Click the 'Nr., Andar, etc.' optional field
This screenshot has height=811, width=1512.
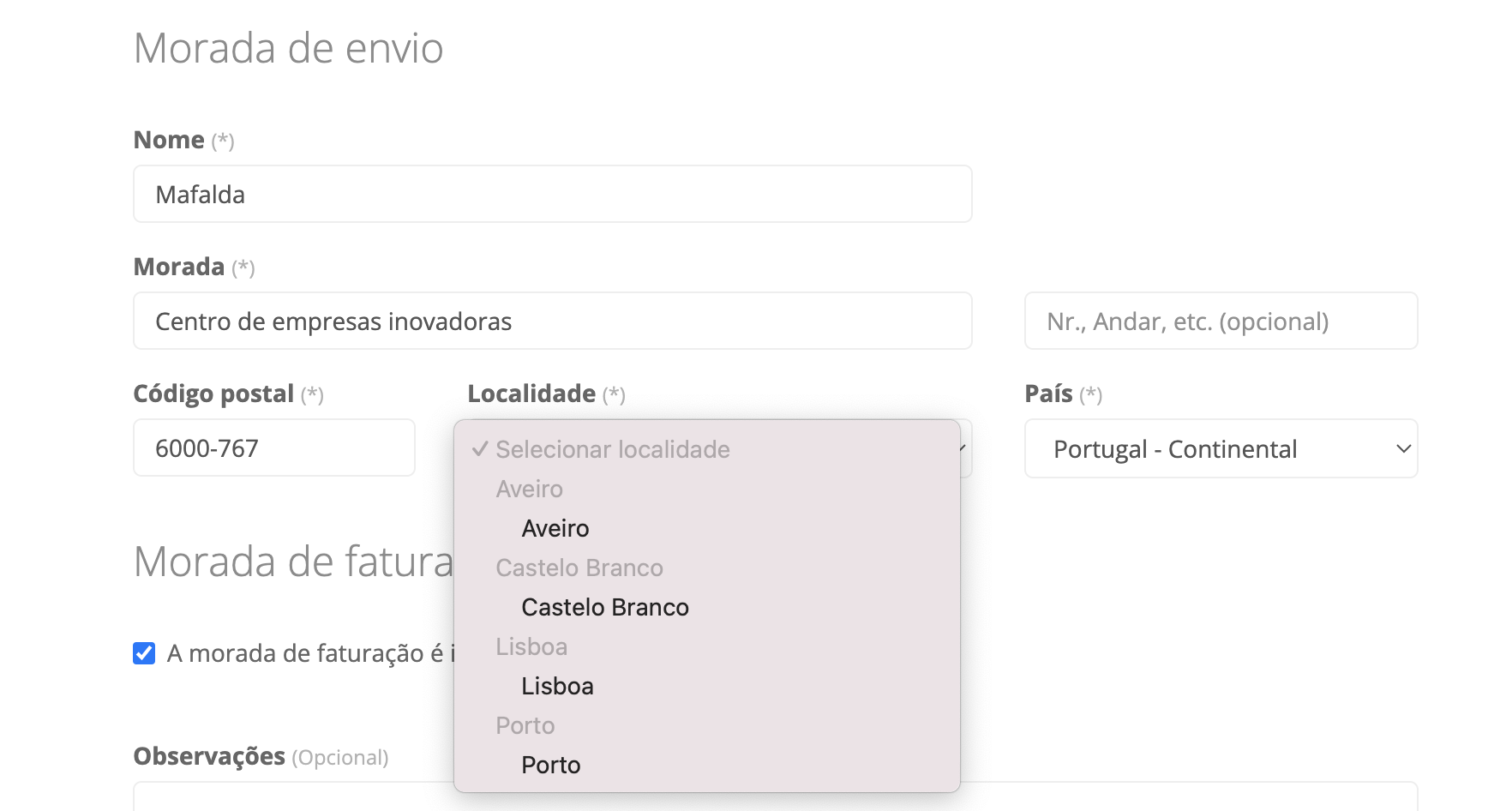point(1220,321)
